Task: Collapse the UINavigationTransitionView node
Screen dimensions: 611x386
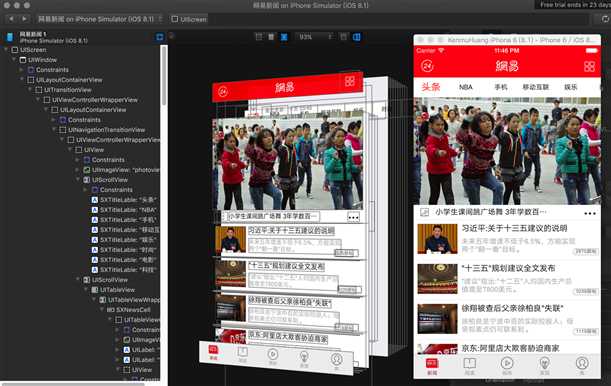Action: pos(54,130)
